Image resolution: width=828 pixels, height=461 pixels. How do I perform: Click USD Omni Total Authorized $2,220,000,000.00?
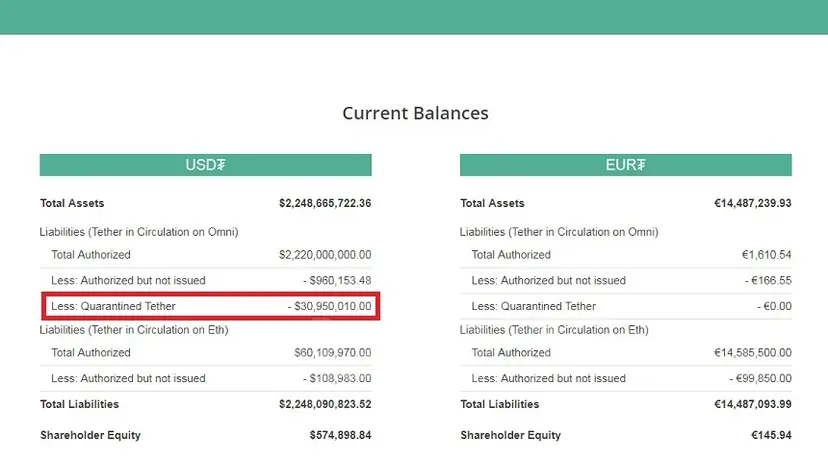point(325,255)
